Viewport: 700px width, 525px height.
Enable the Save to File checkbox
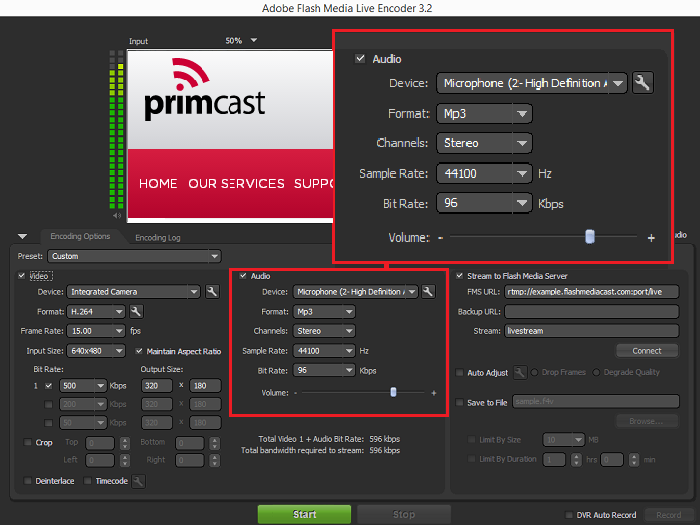click(x=459, y=402)
